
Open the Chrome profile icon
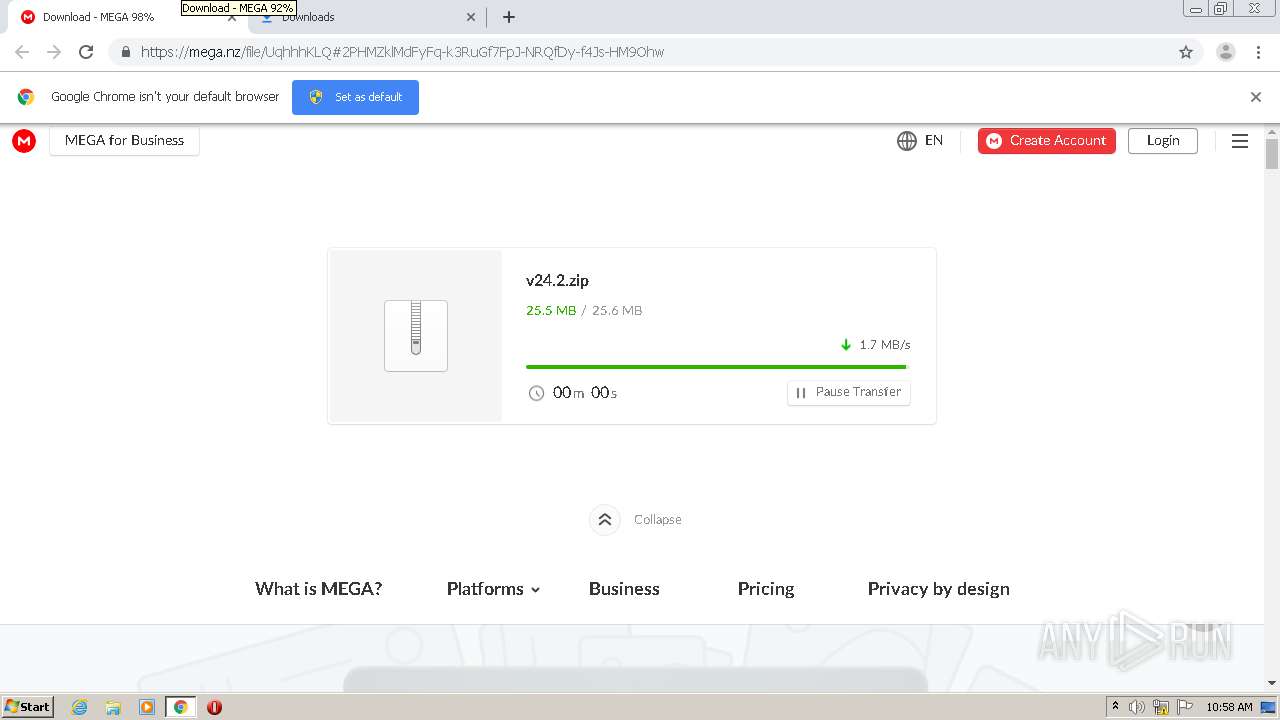(1226, 52)
